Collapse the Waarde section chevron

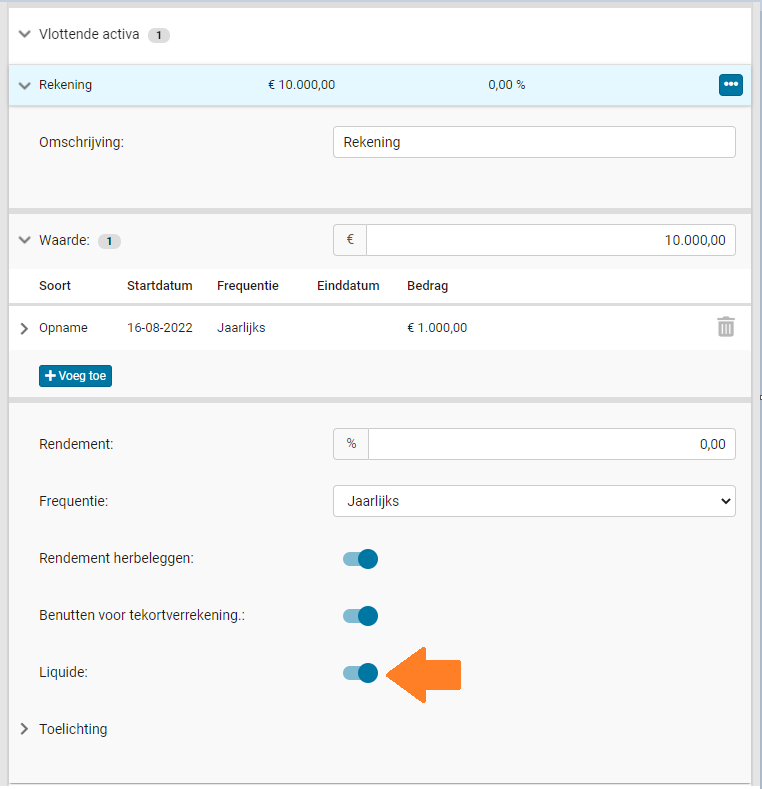pyautogui.click(x=24, y=240)
